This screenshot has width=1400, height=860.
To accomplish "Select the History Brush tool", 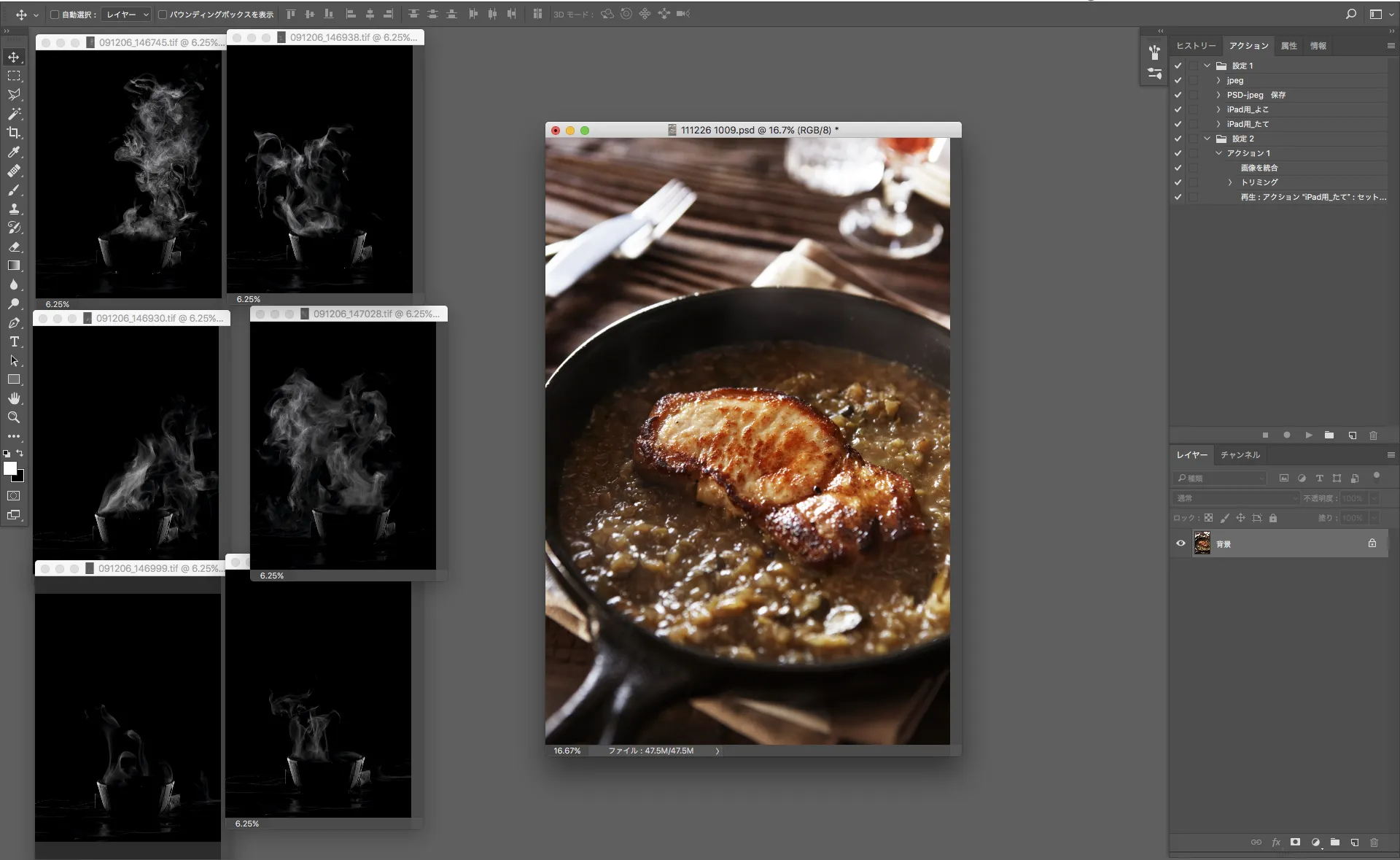I will [x=14, y=228].
